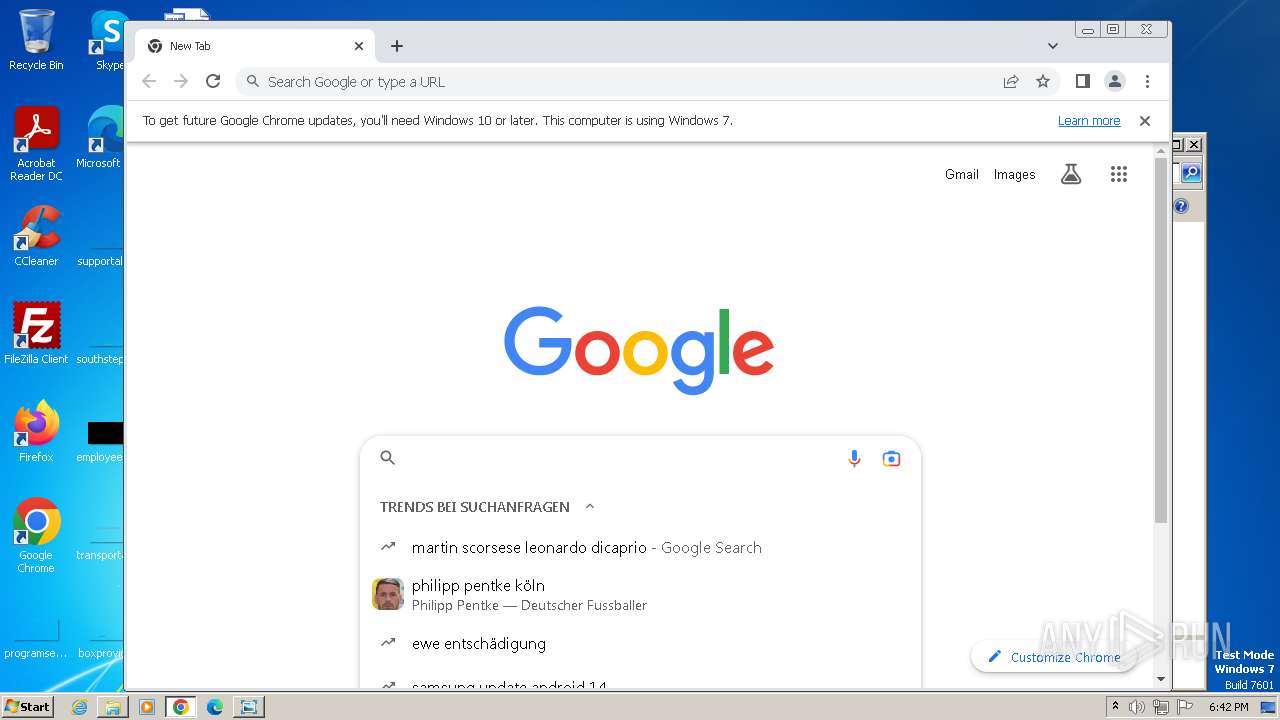
Task: Open the Chrome profile avatar icon
Action: pyautogui.click(x=1115, y=81)
